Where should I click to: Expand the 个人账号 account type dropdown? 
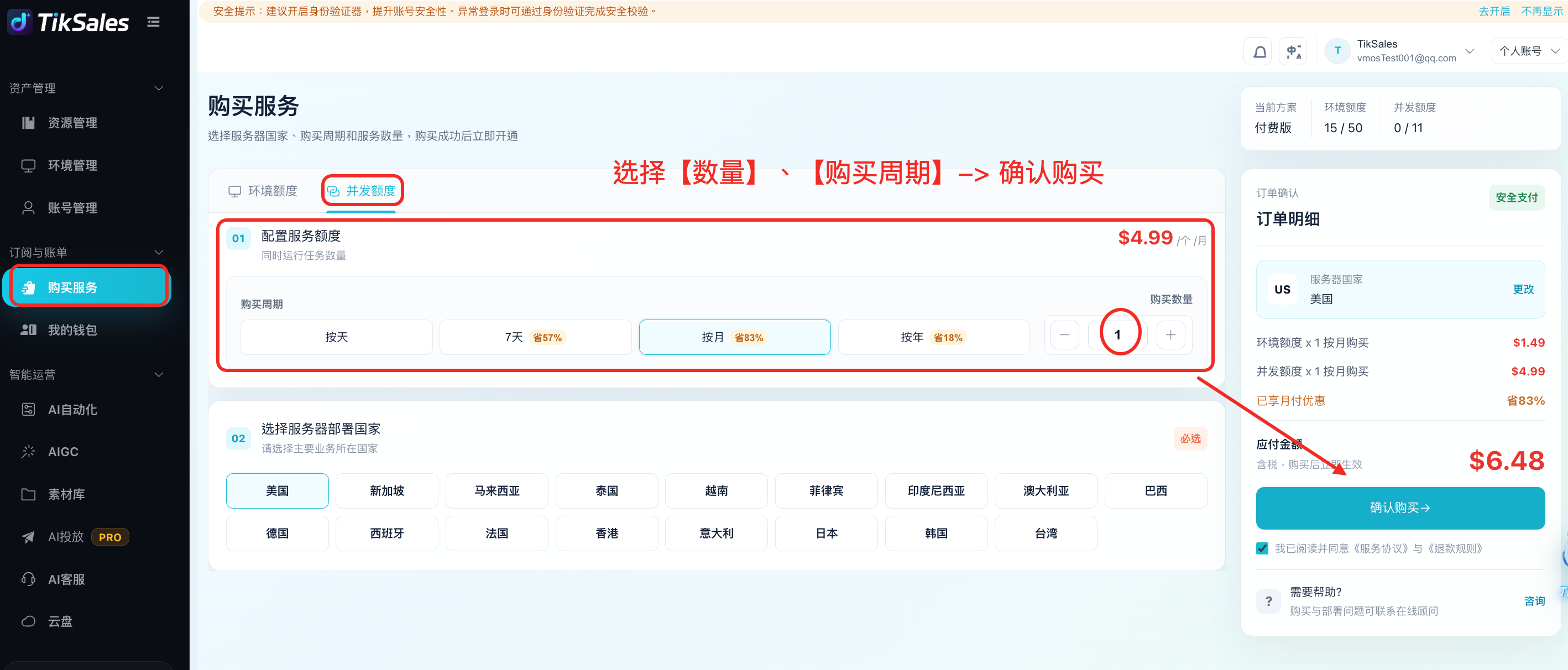click(x=1527, y=51)
